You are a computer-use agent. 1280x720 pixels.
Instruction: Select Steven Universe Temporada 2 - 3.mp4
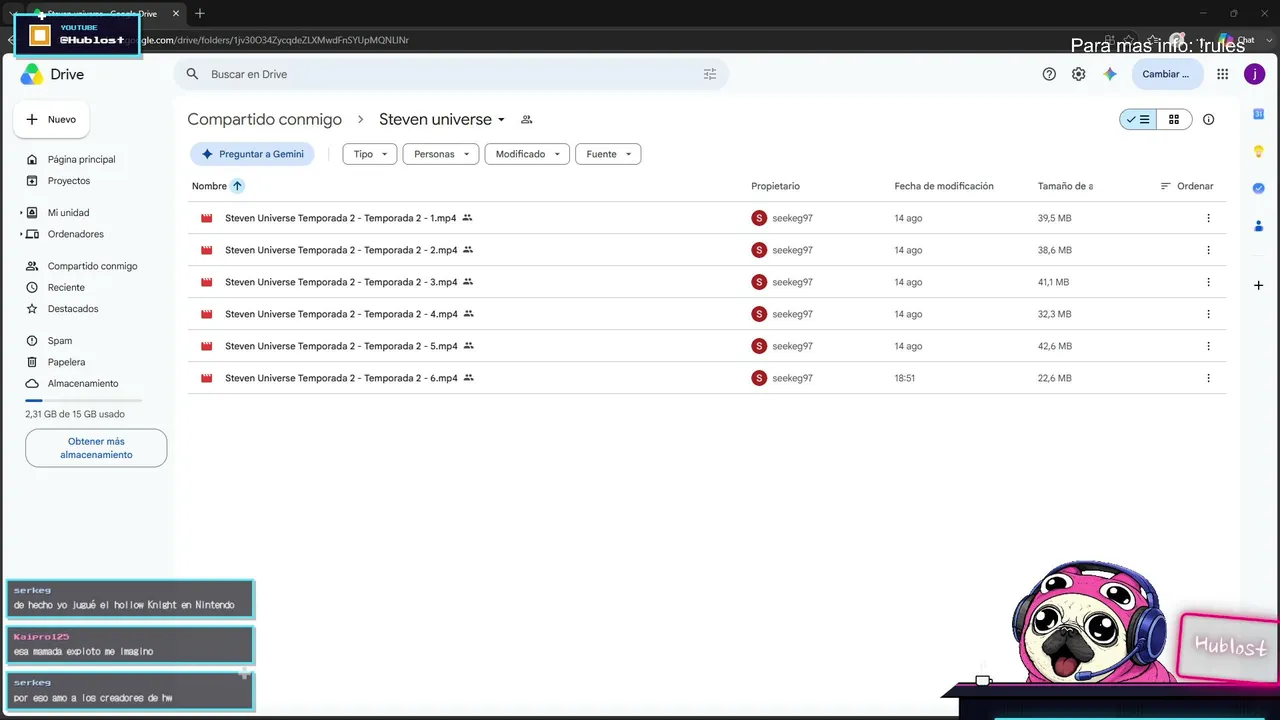point(706,282)
